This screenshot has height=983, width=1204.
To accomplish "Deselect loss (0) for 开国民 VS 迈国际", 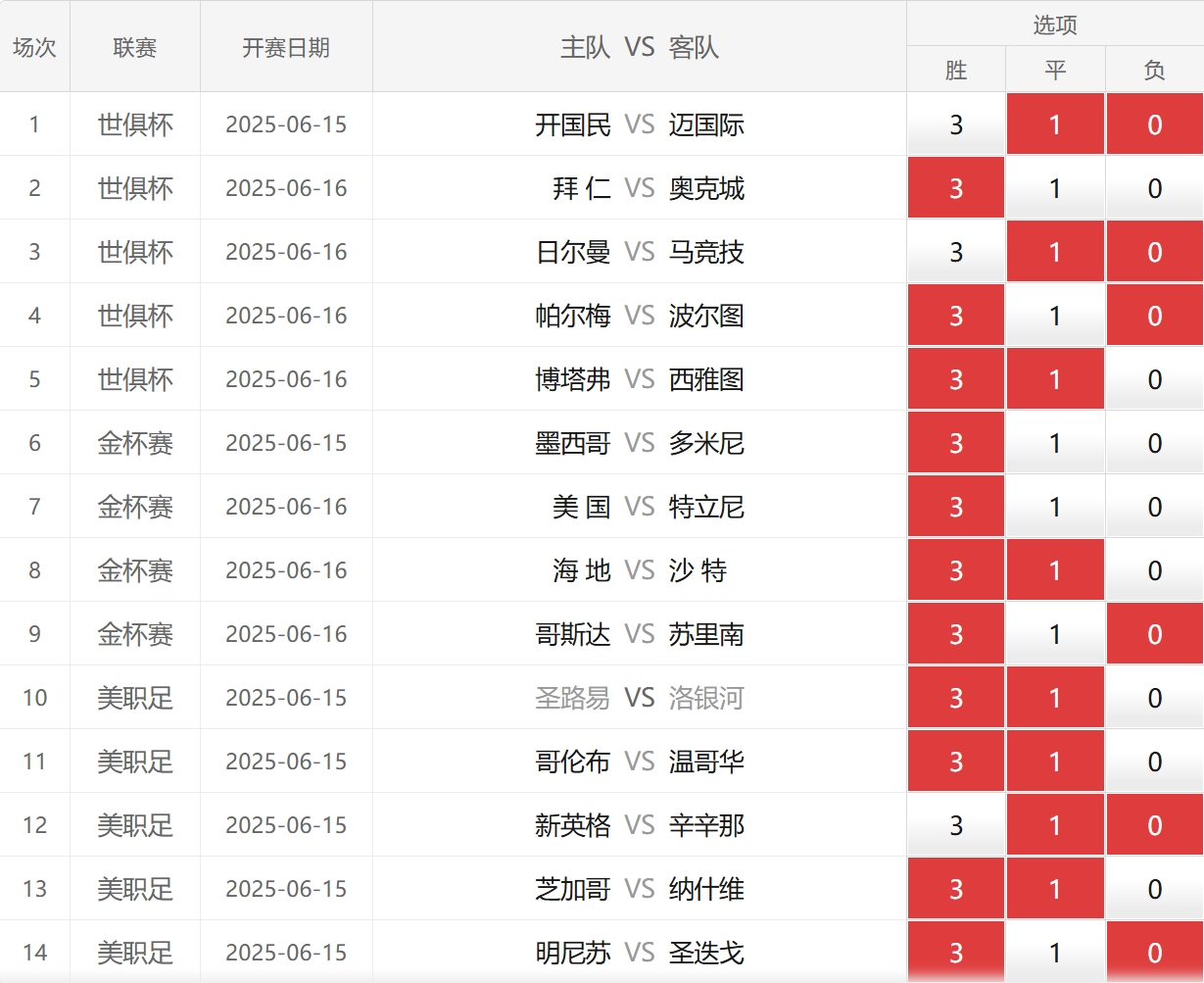I will [x=1155, y=124].
